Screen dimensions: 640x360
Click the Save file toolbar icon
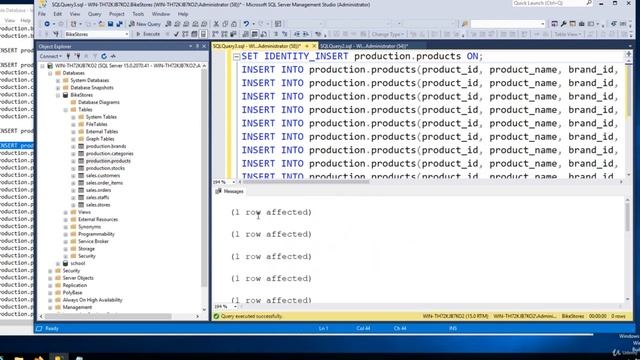click(x=110, y=24)
